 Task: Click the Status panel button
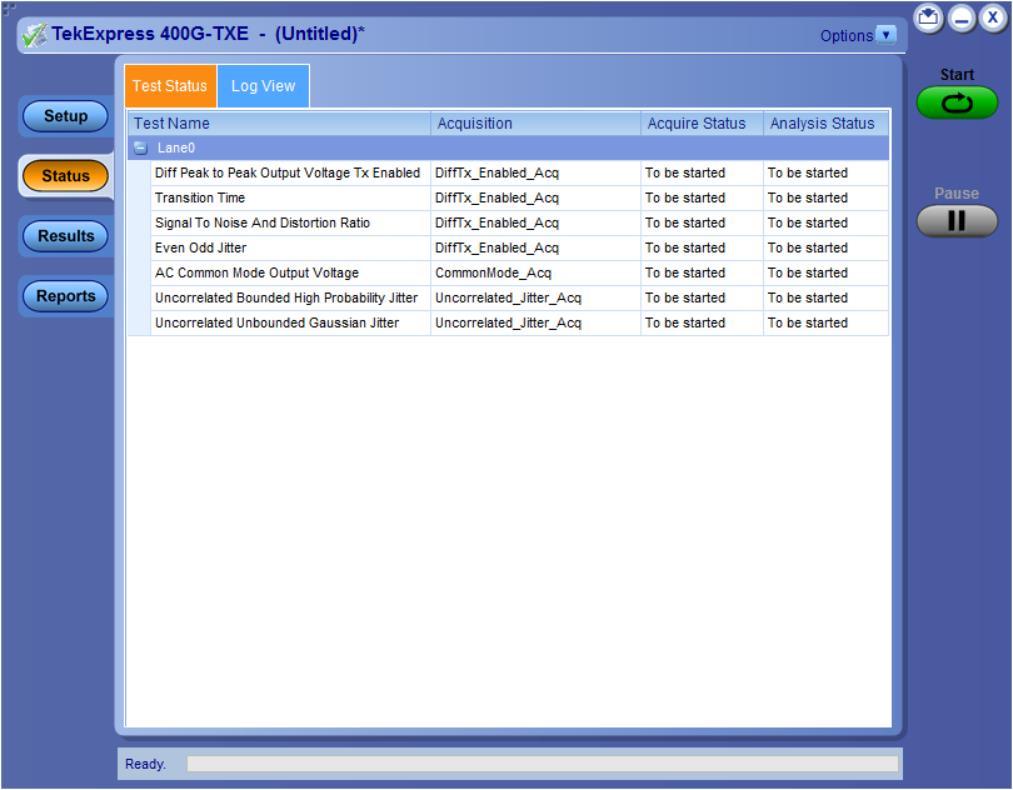click(66, 176)
